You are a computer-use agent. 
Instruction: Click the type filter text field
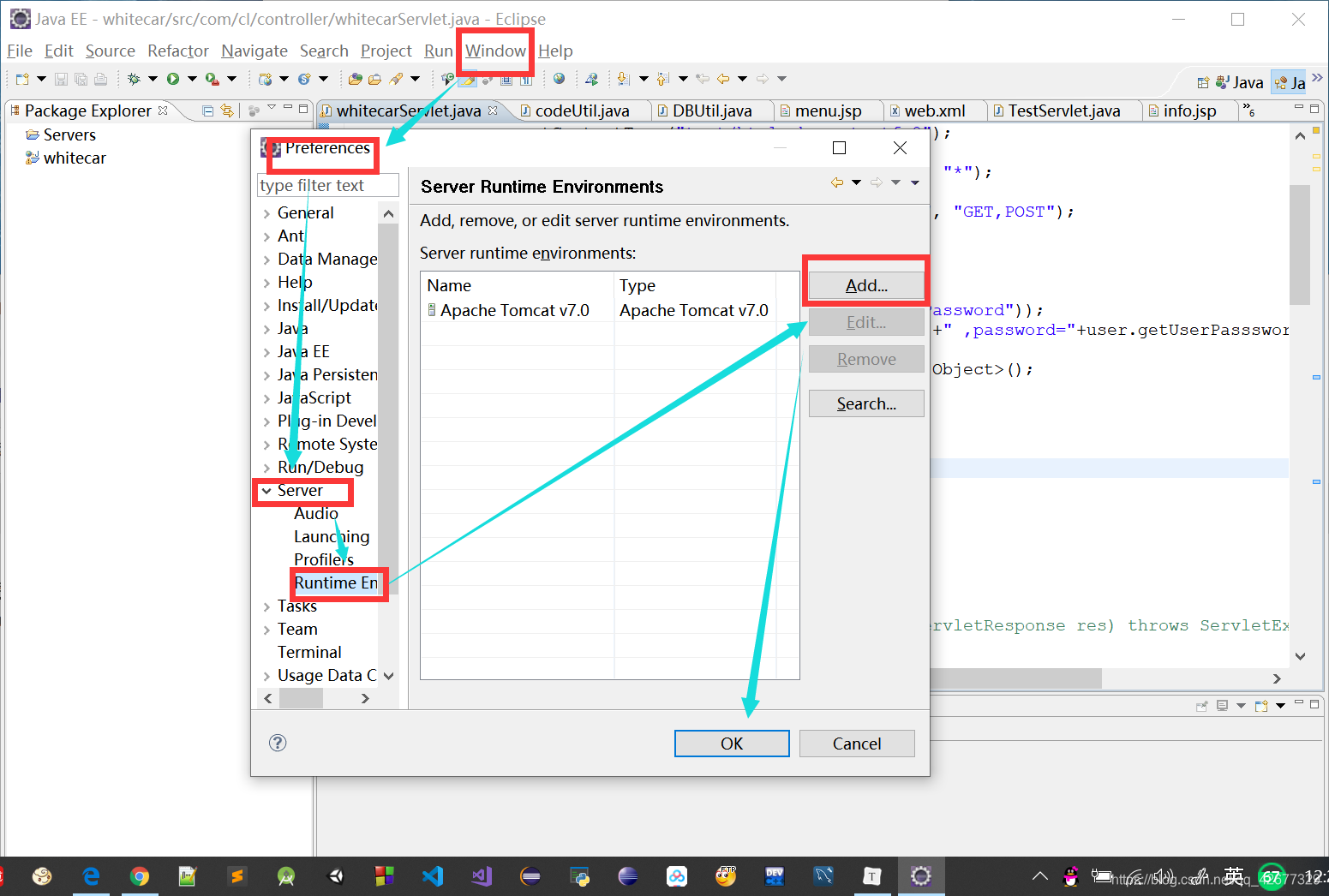[328, 186]
